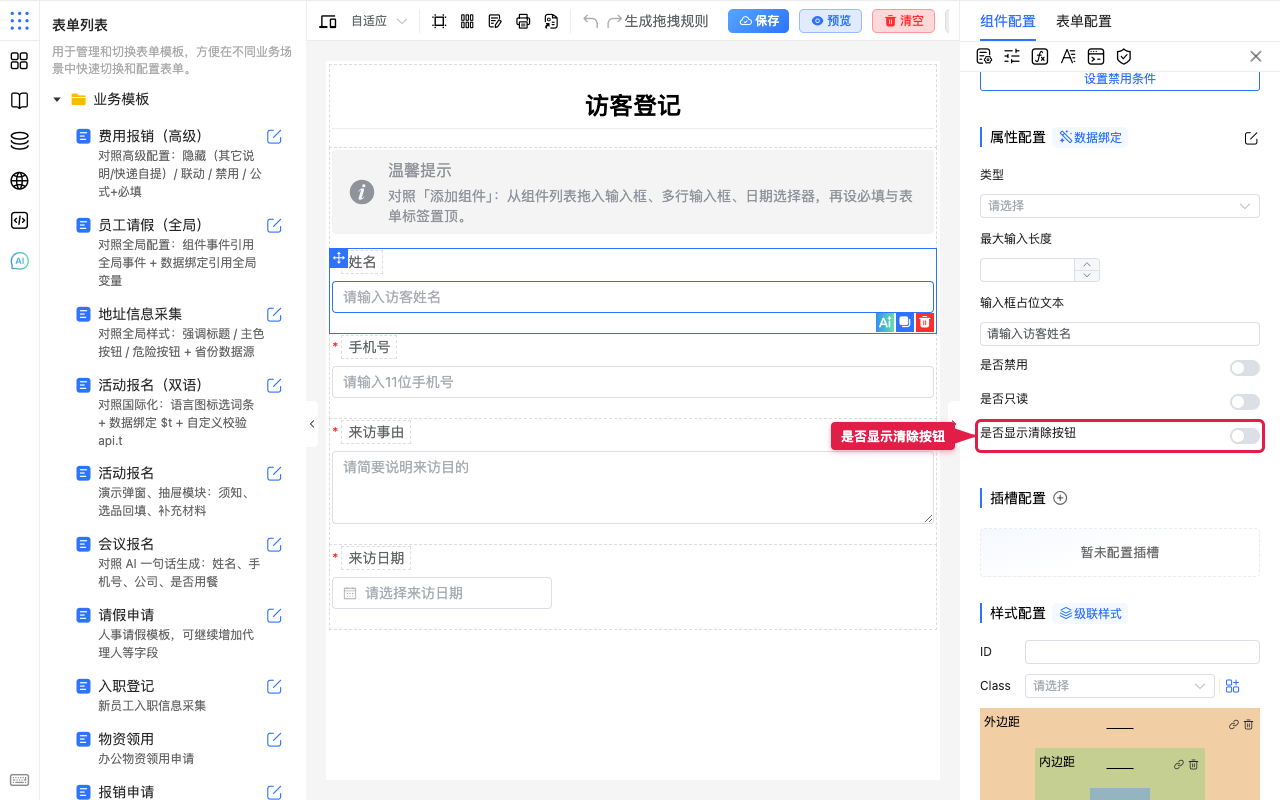1280x800 pixels.
Task: Click the 级联样式 tag button
Action: [x=1091, y=614]
